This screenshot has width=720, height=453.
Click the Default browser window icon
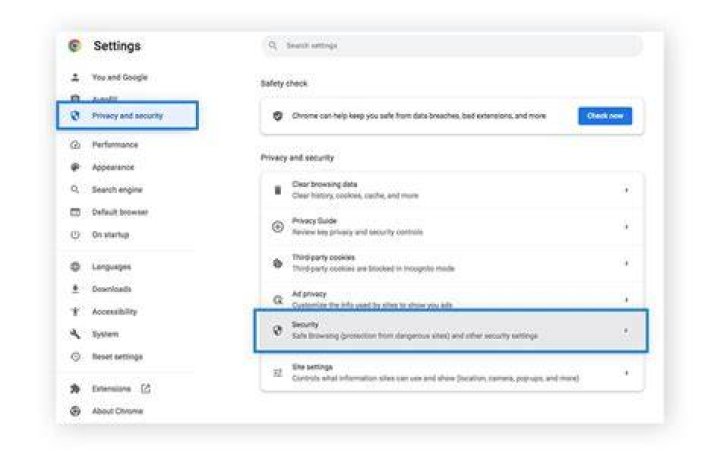point(75,212)
